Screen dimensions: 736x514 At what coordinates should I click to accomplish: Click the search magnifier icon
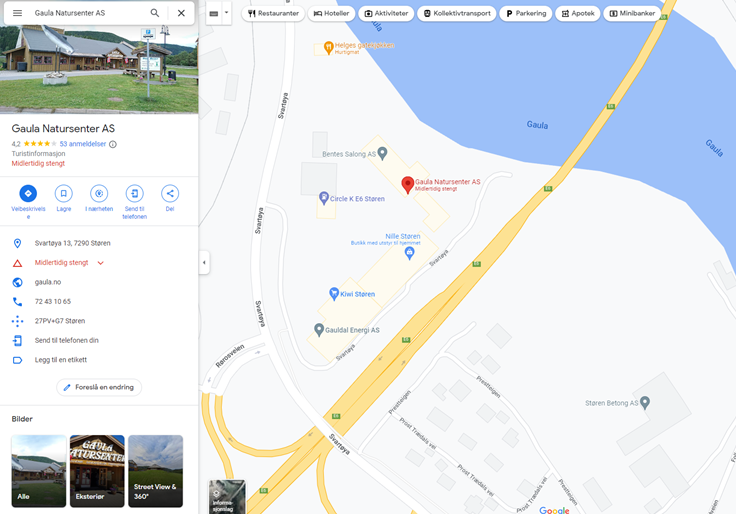click(154, 13)
